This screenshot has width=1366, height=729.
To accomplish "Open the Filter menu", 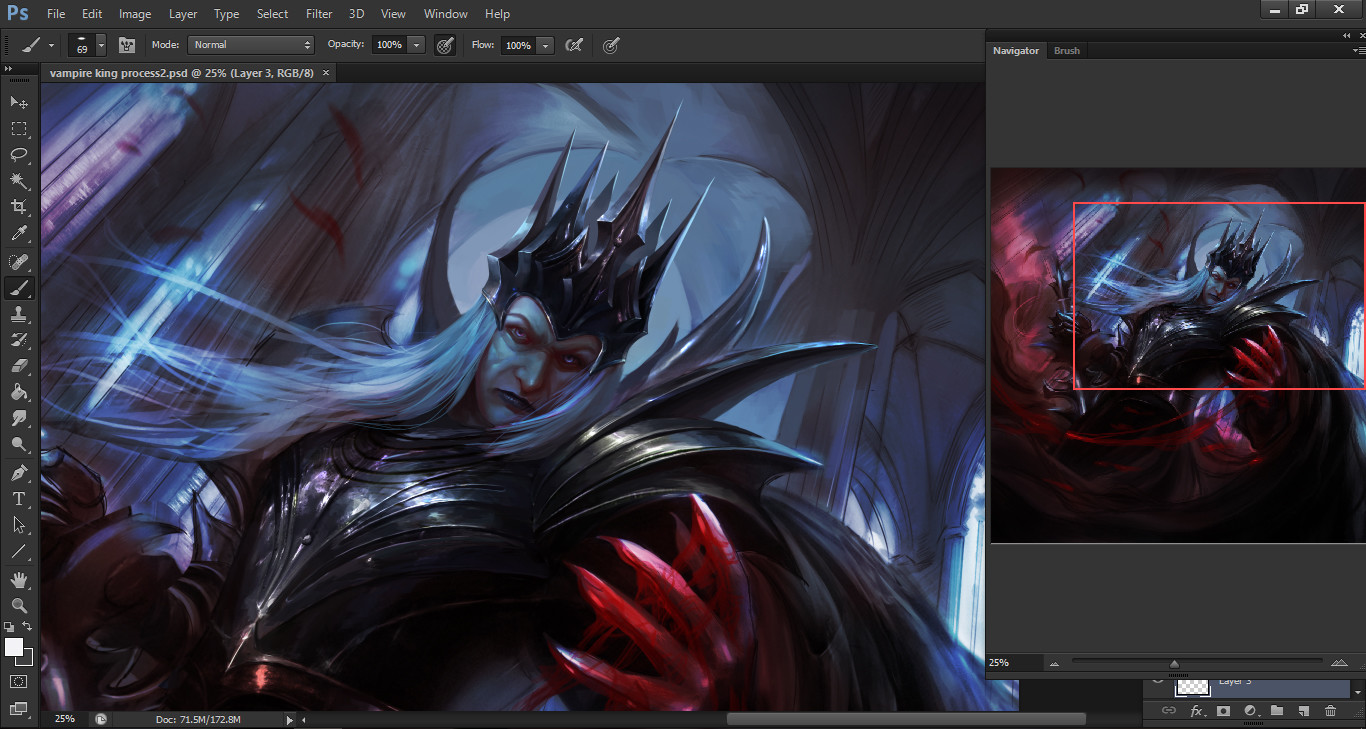I will pyautogui.click(x=319, y=14).
